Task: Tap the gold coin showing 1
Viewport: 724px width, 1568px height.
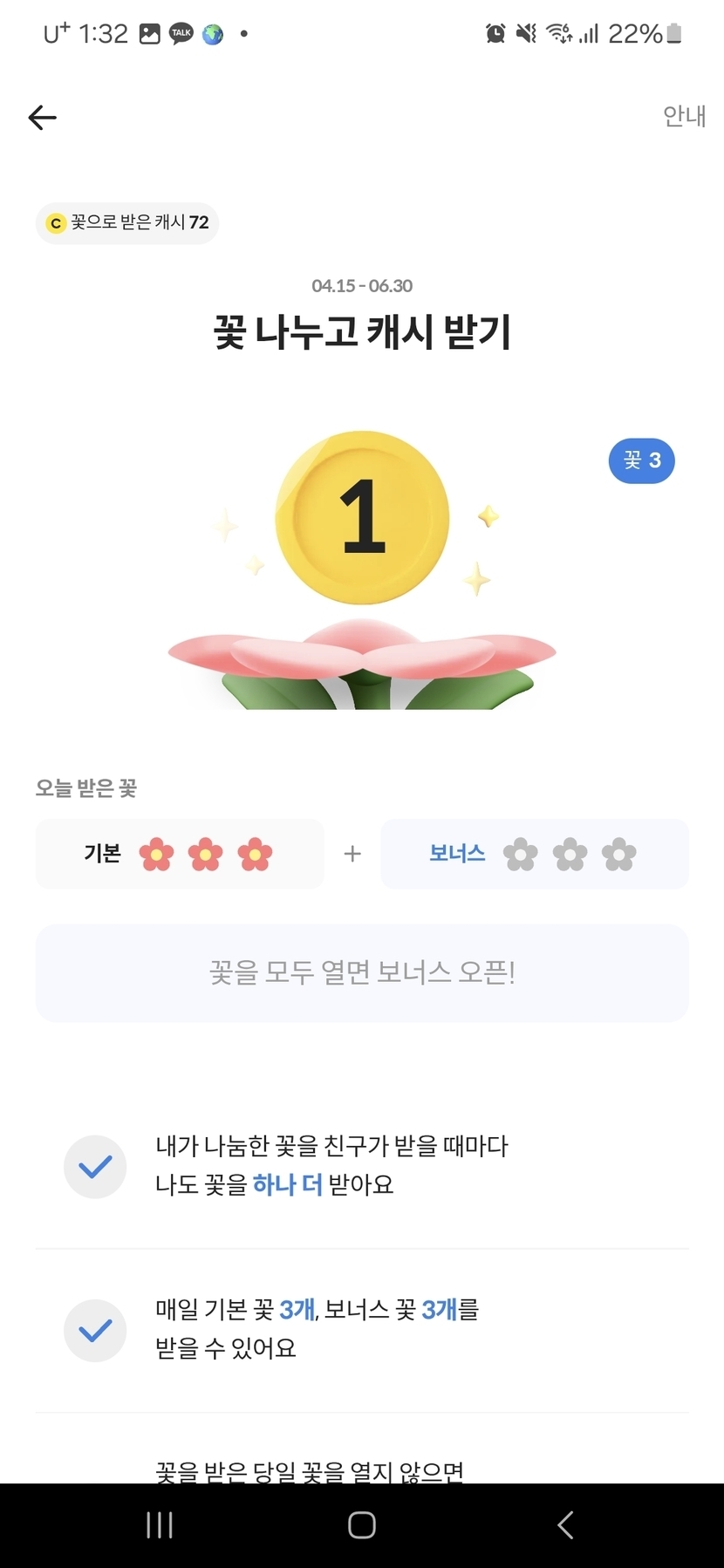Action: point(362,518)
